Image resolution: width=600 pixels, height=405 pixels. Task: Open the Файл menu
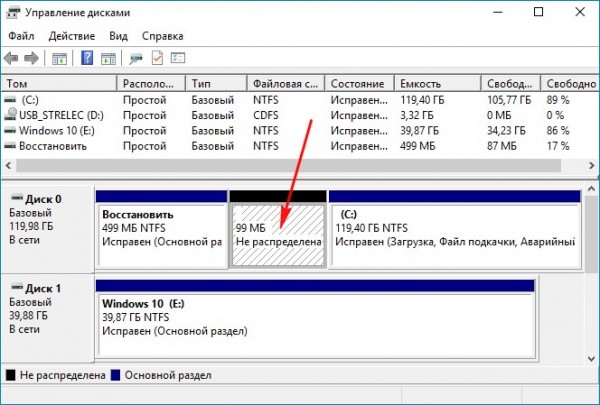point(21,36)
